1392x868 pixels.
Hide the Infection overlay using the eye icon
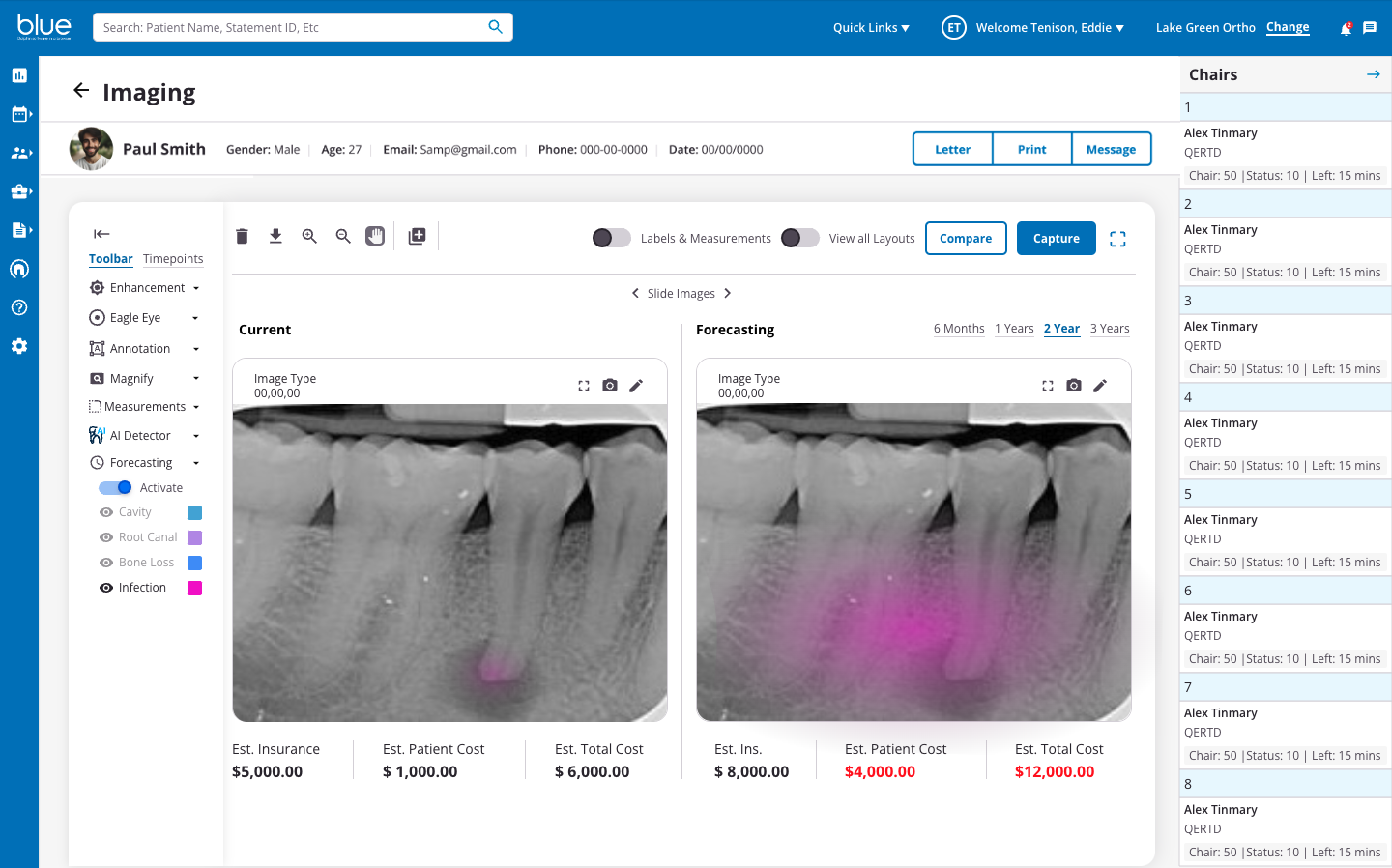click(106, 588)
